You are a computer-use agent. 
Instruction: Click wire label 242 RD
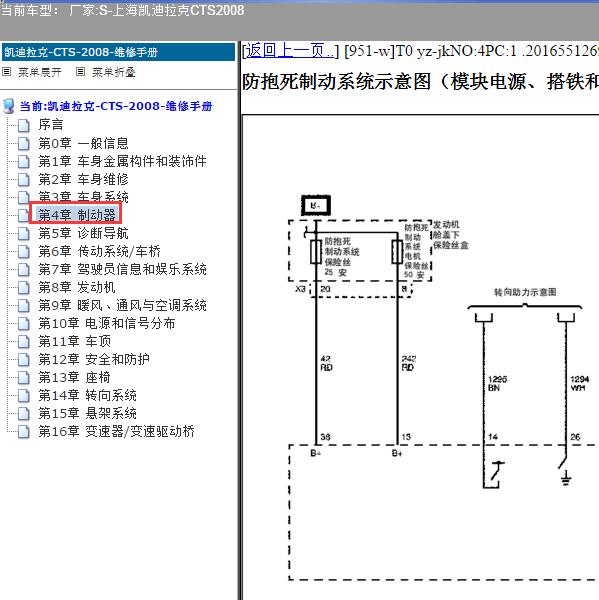point(408,363)
